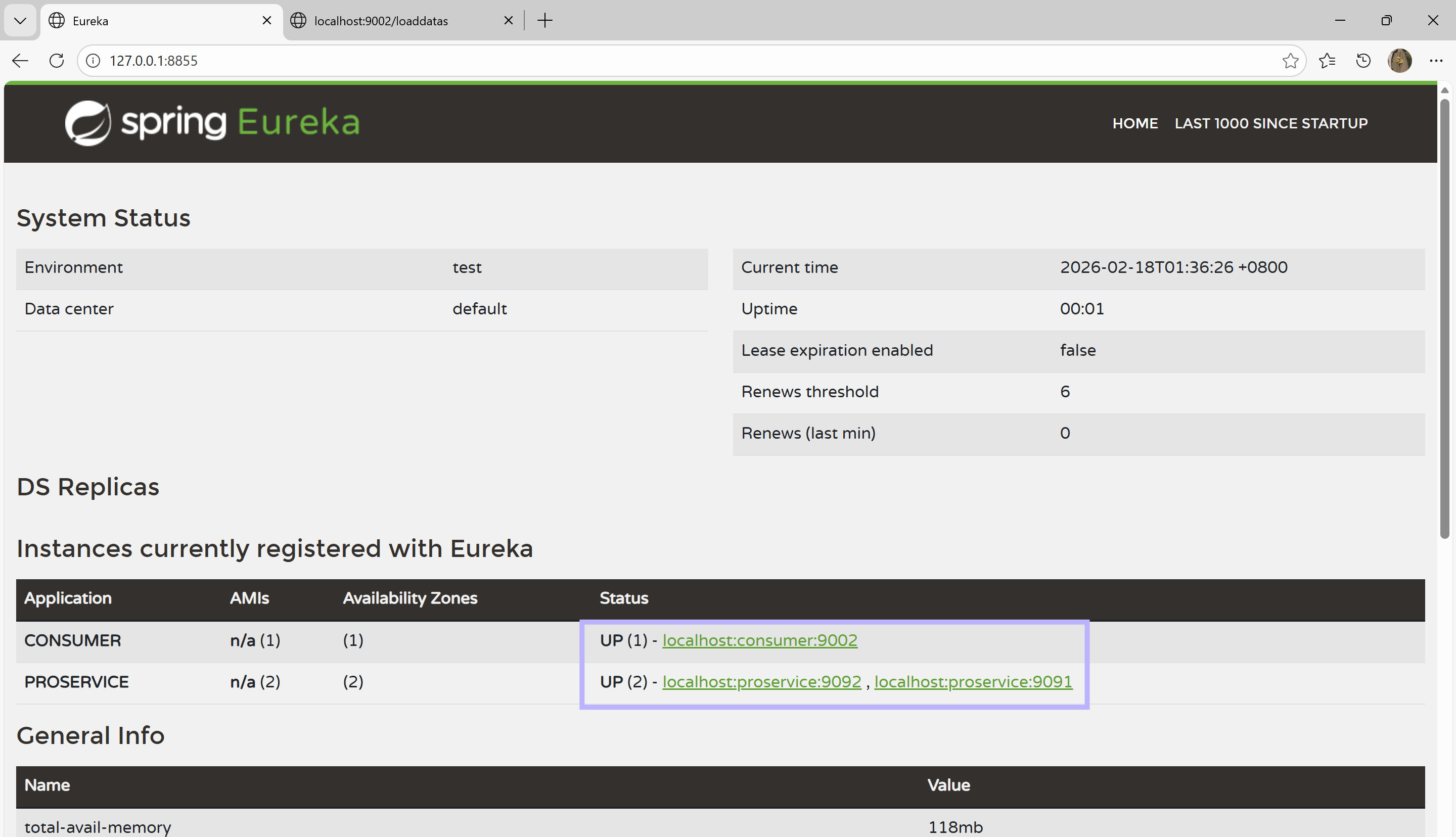The height and width of the screenshot is (837, 1456).
Task: Open the user profile avatar
Action: tap(1399, 60)
